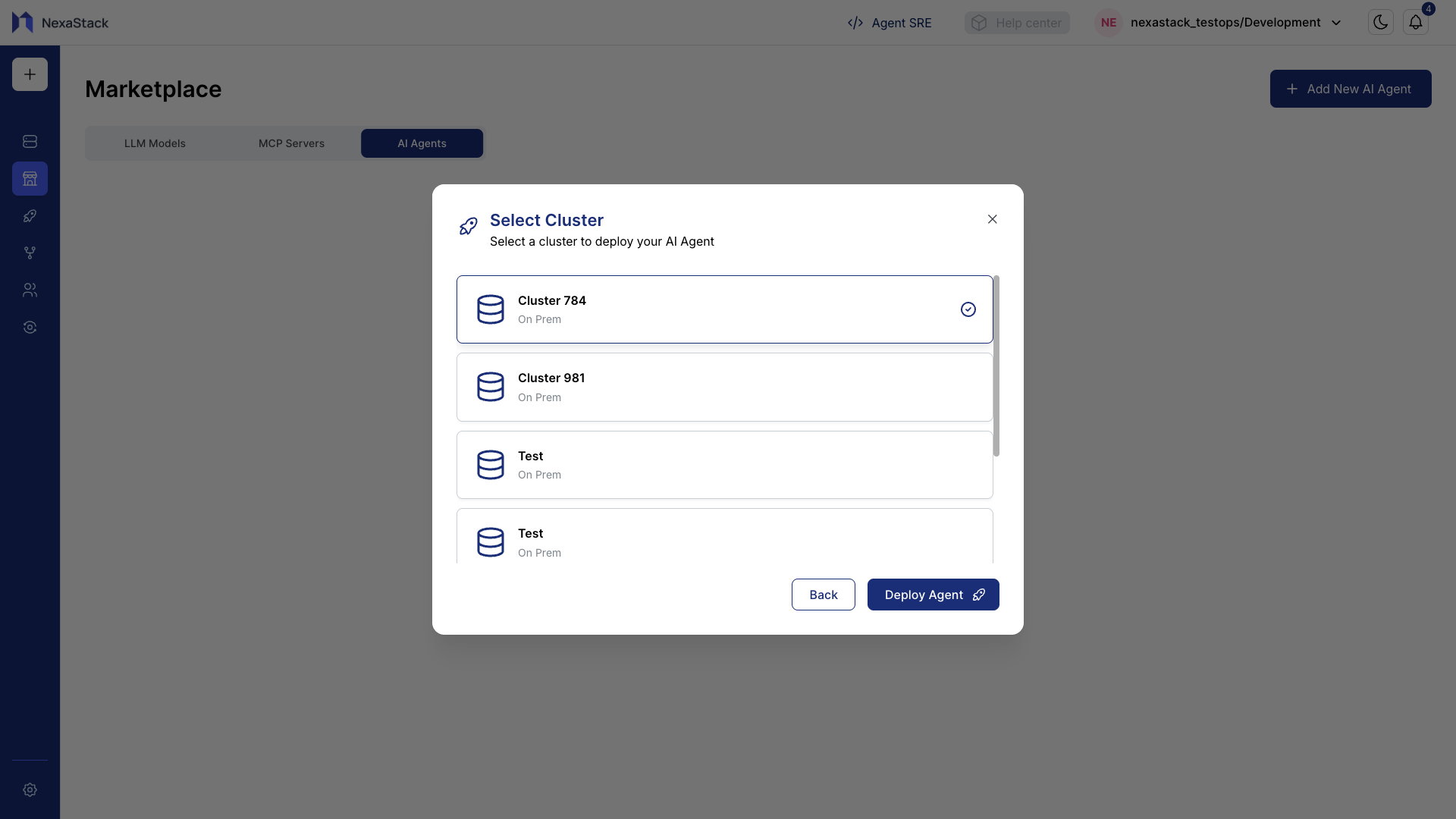
Task: Open the rocket deployments sidebar icon
Action: click(x=30, y=216)
